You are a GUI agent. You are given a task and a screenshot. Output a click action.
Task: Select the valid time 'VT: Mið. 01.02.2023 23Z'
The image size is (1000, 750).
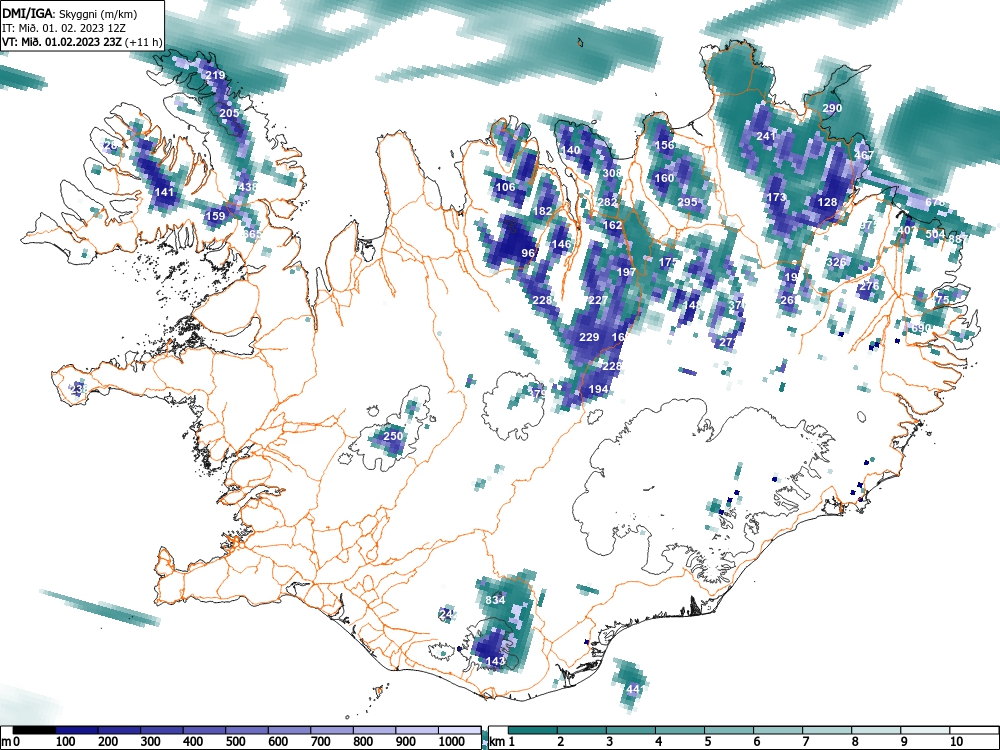click(62, 43)
